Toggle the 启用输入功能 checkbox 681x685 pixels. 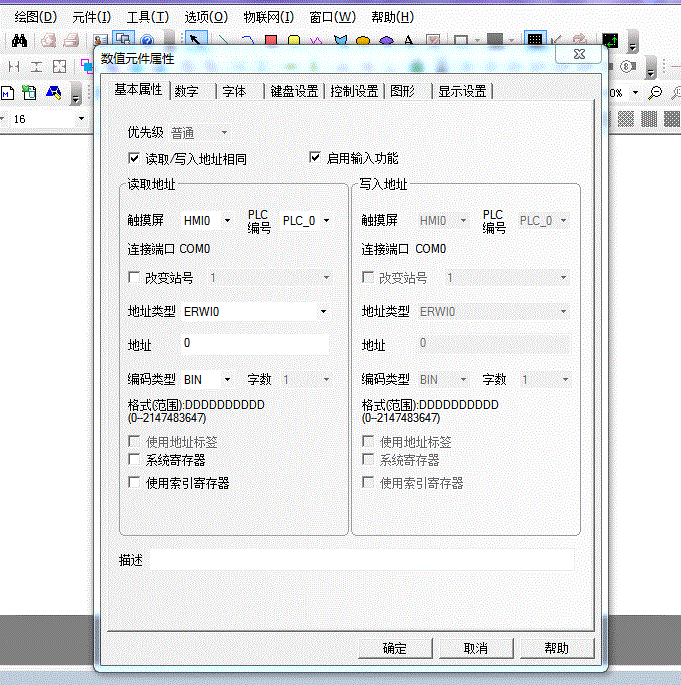click(315, 158)
